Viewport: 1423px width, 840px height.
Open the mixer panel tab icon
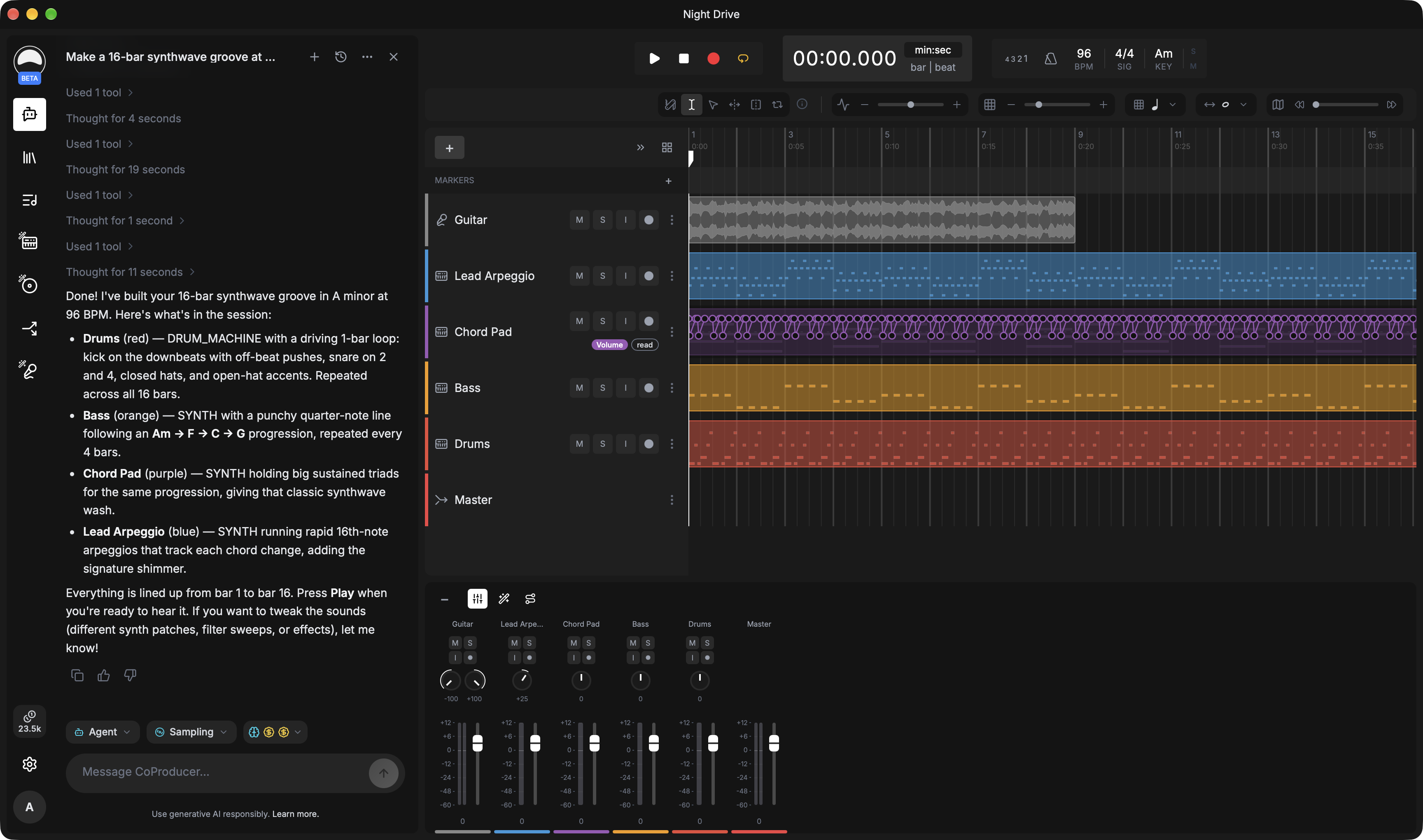pos(477,598)
